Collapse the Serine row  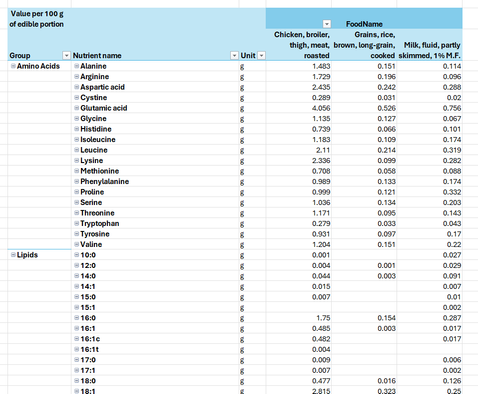coord(77,202)
